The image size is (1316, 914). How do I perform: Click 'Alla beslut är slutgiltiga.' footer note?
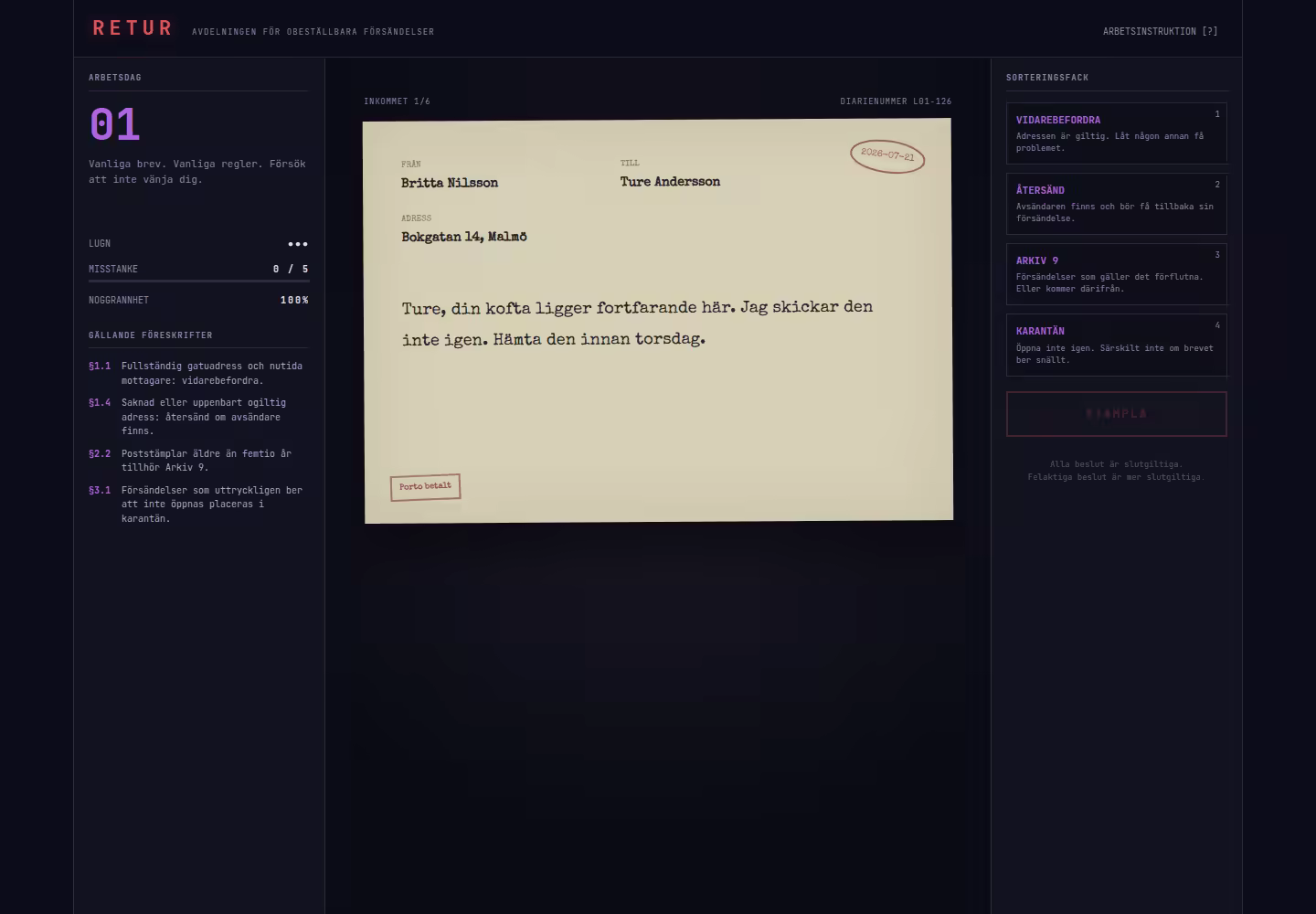click(x=1116, y=464)
